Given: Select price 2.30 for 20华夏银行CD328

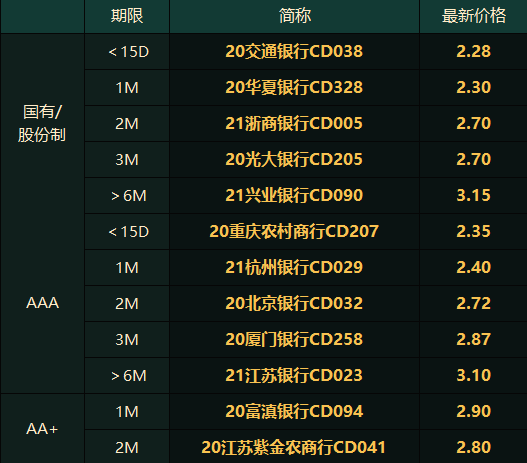Looking at the screenshot, I should (473, 88).
